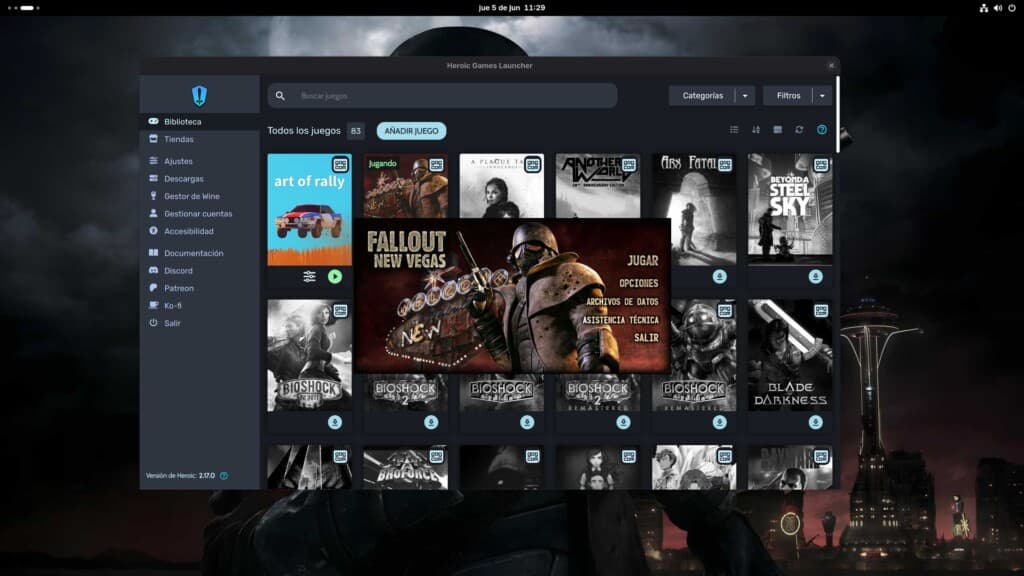The image size is (1024, 576).
Task: Click the Todos los juegos count 83
Action: point(355,131)
